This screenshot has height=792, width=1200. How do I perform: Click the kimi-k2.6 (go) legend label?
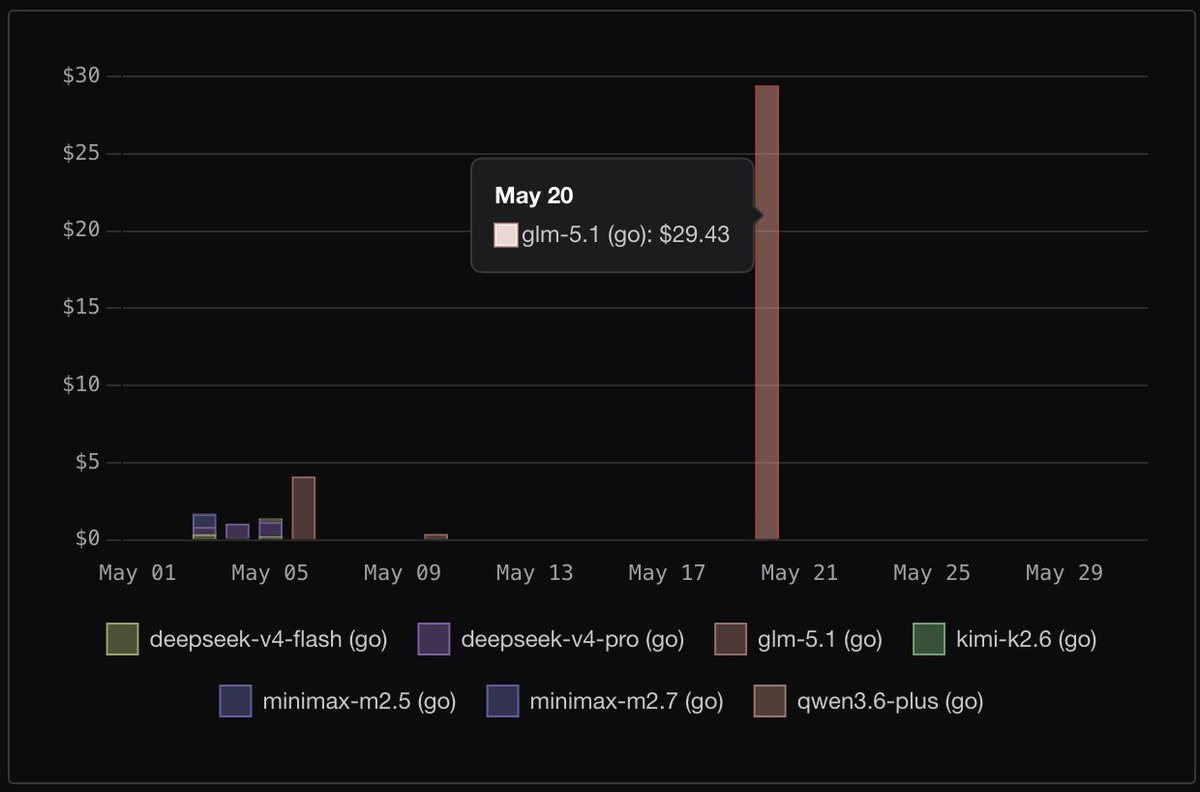point(1026,640)
